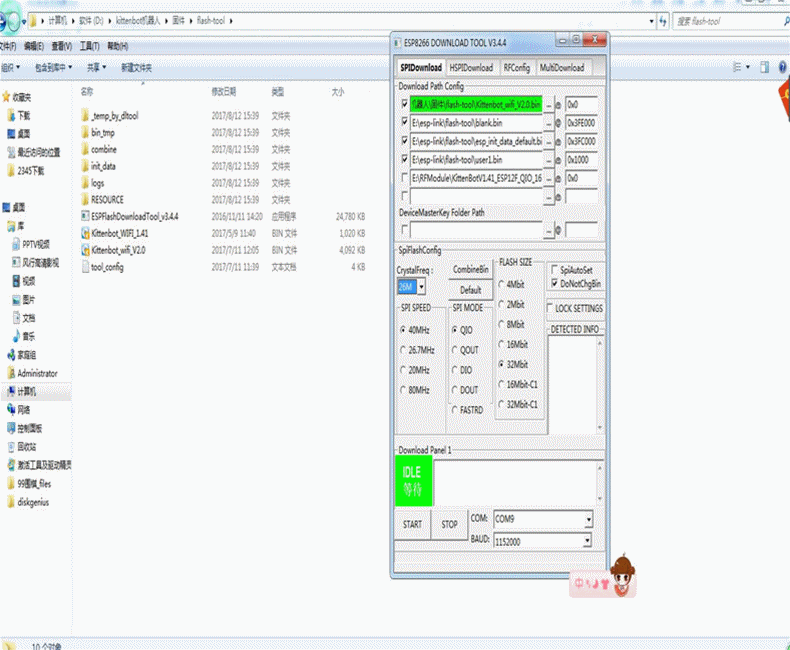790x650 pixels.
Task: Open the BAUD rate dropdown
Action: click(x=588, y=540)
